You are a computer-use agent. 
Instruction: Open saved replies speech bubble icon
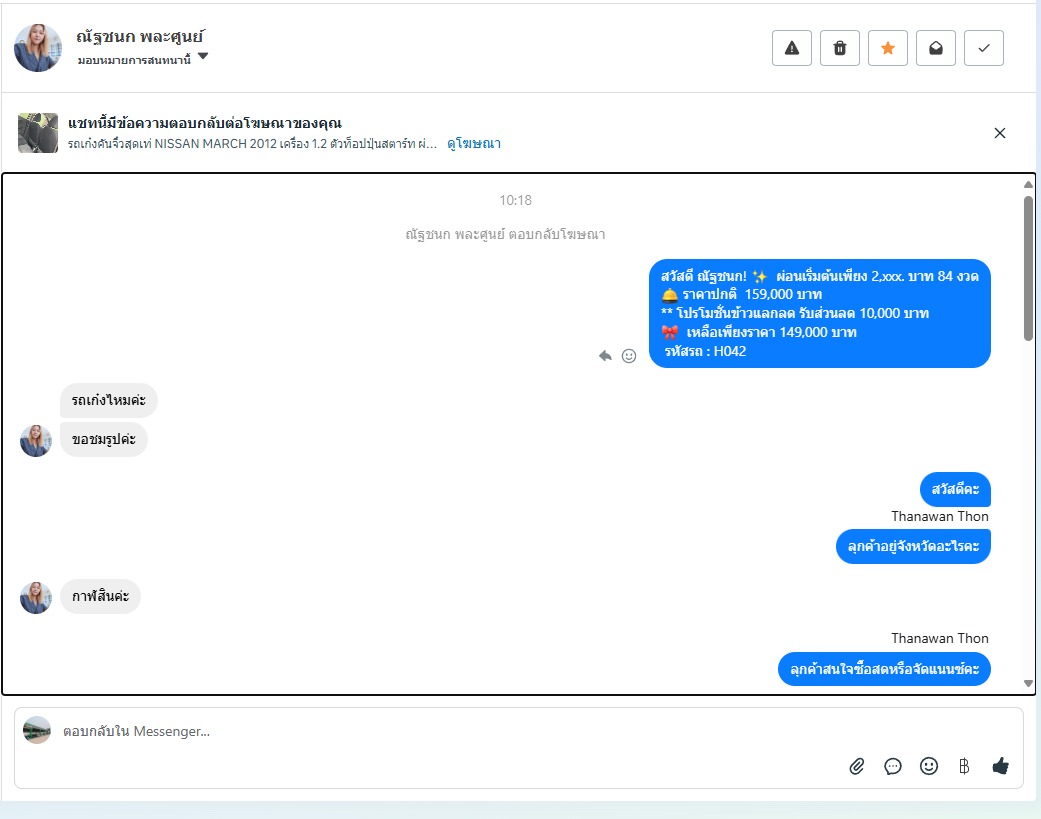(x=893, y=767)
